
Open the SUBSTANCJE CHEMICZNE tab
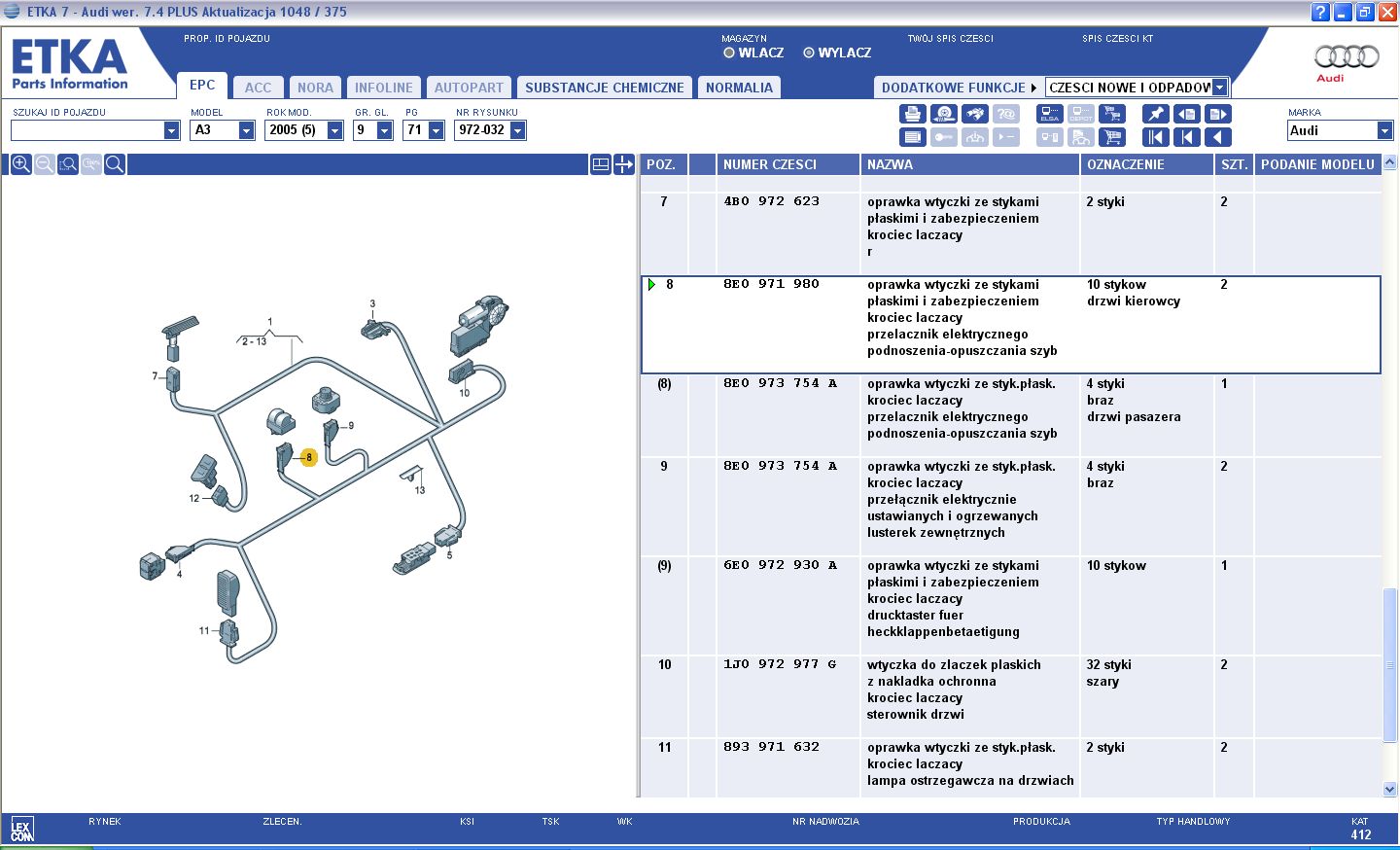[605, 88]
